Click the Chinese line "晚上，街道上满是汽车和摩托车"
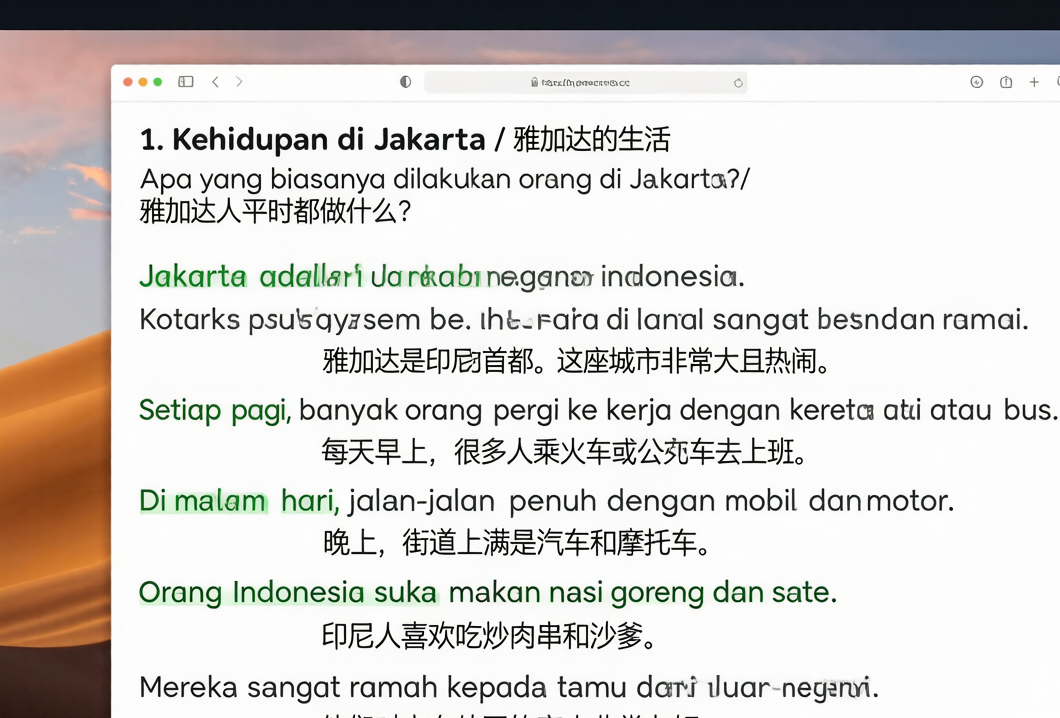This screenshot has width=1060, height=718. pos(516,543)
